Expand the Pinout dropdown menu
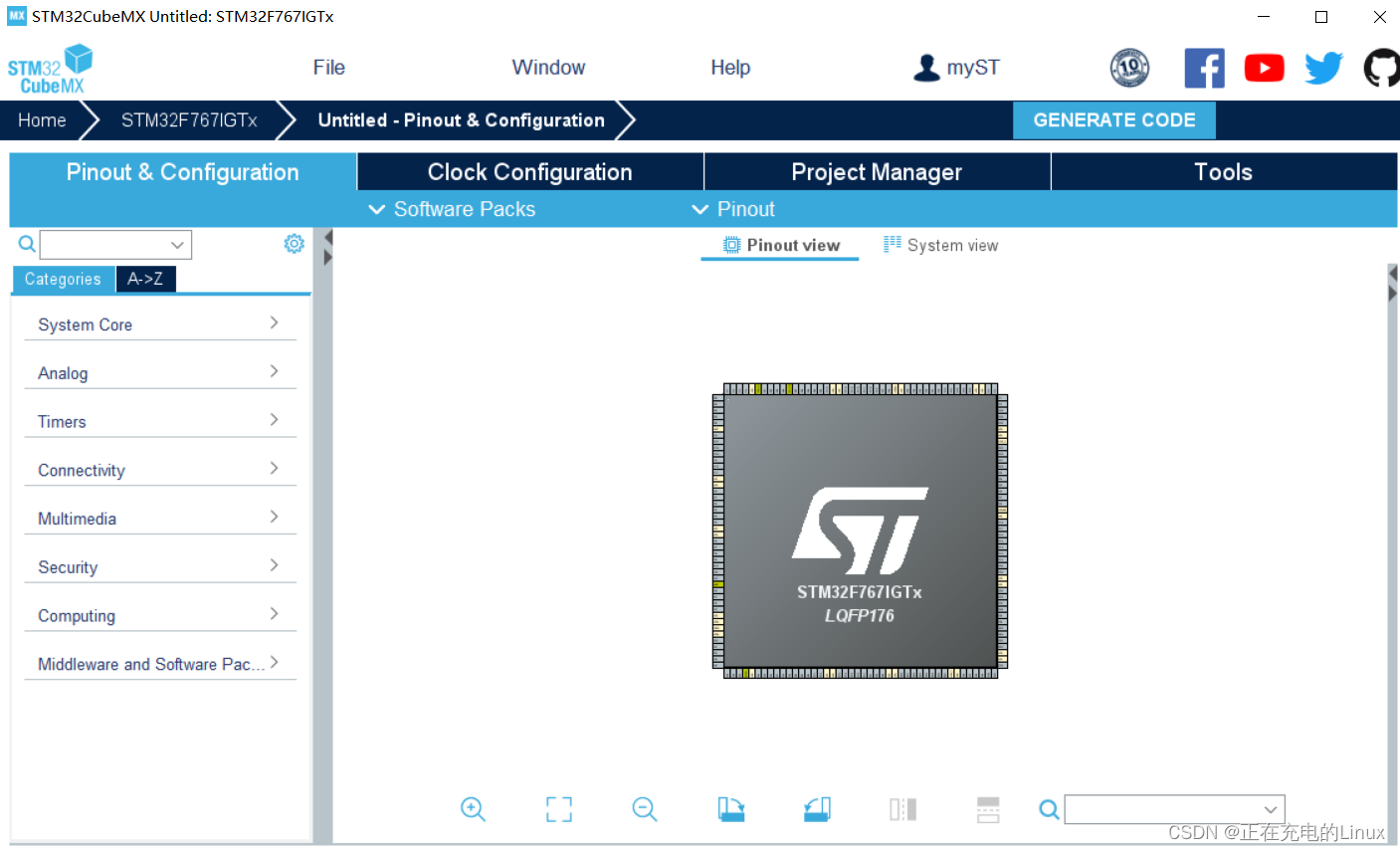 [x=733, y=209]
